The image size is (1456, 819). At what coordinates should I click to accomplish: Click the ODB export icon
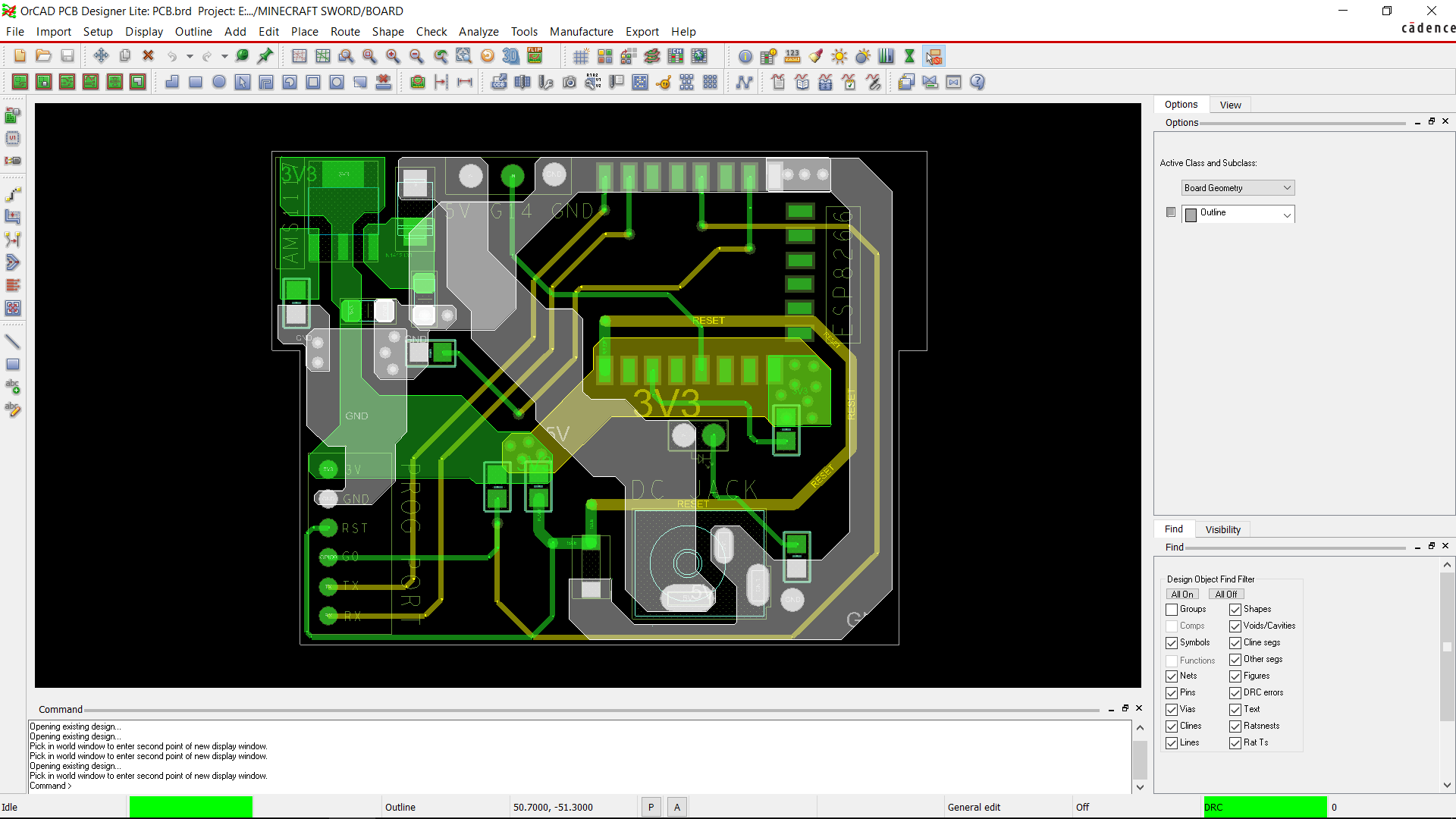(x=499, y=82)
